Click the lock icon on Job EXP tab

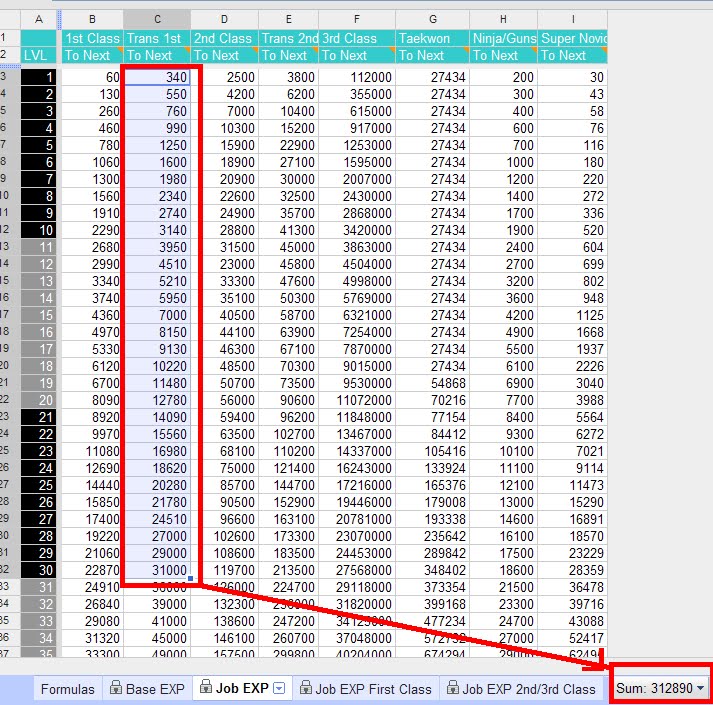click(x=206, y=687)
